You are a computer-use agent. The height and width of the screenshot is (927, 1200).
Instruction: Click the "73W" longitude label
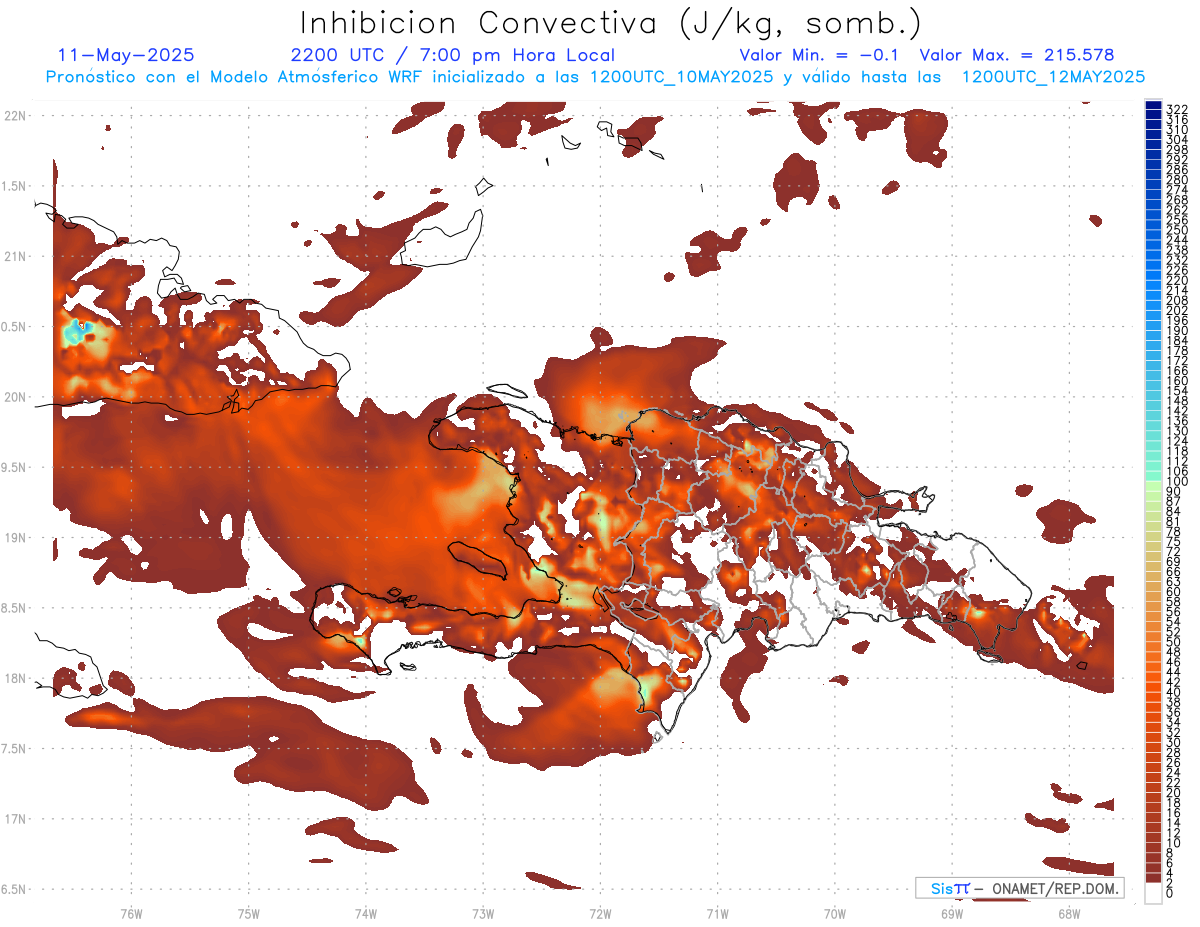(483, 914)
